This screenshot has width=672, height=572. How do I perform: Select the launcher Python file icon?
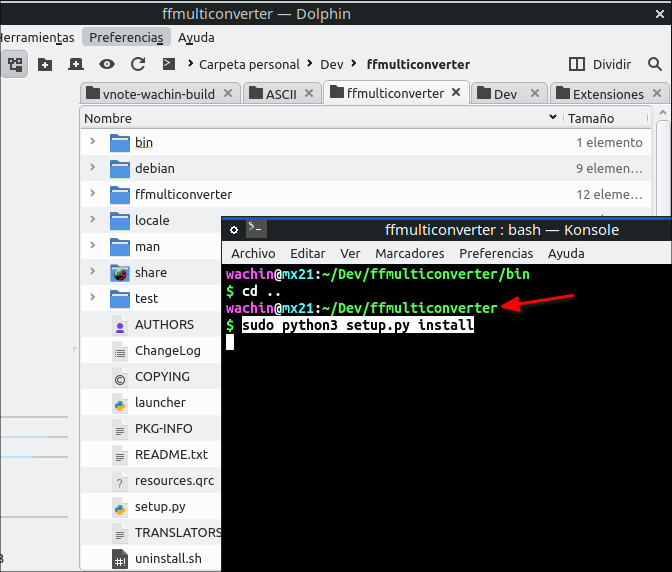[x=120, y=403]
